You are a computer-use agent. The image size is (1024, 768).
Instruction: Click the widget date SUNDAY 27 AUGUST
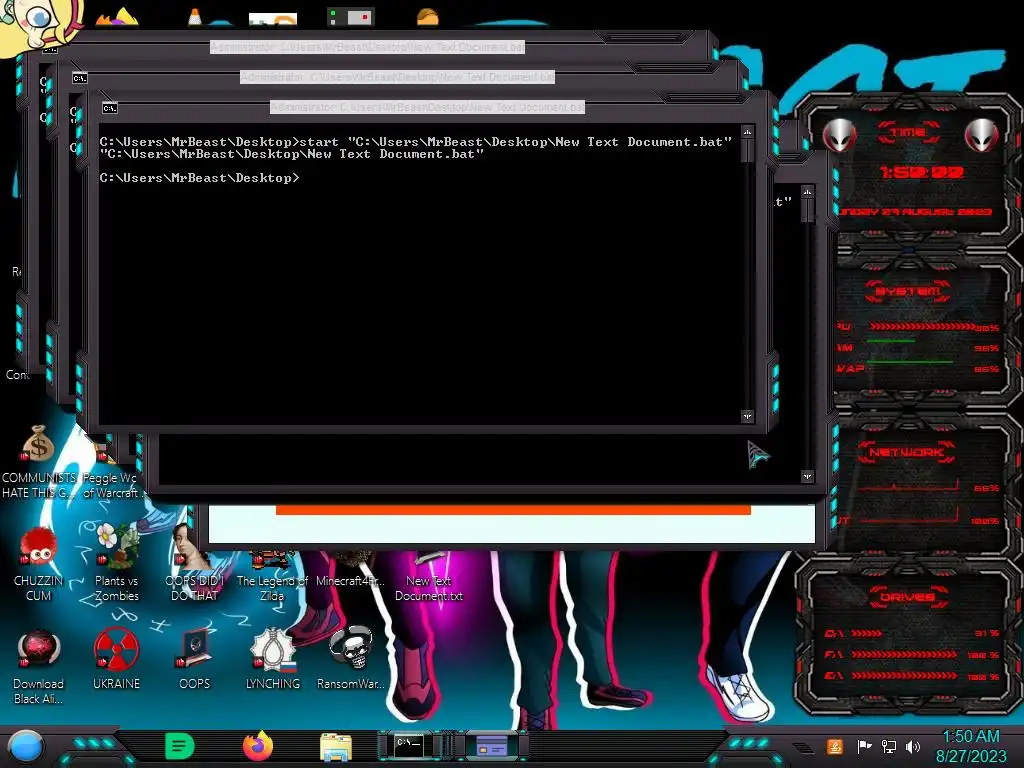(916, 212)
